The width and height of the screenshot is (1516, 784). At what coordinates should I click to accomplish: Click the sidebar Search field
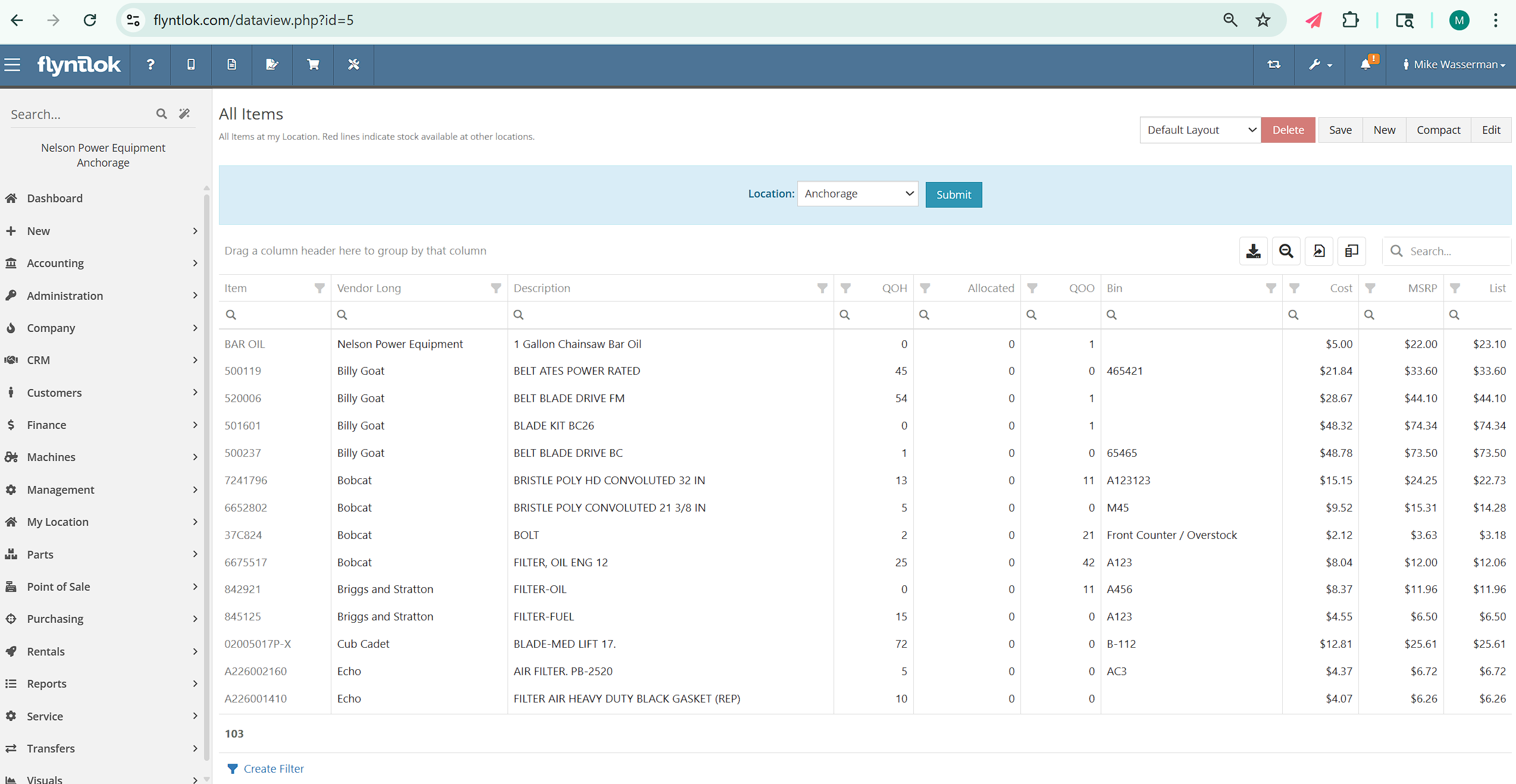(x=80, y=114)
